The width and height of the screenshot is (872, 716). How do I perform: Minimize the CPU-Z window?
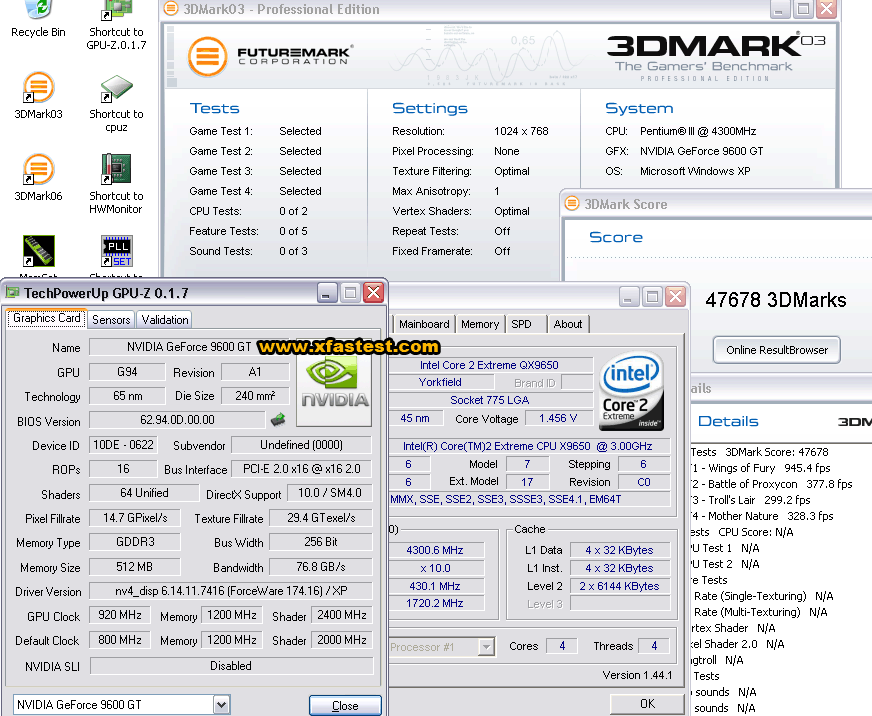629,297
